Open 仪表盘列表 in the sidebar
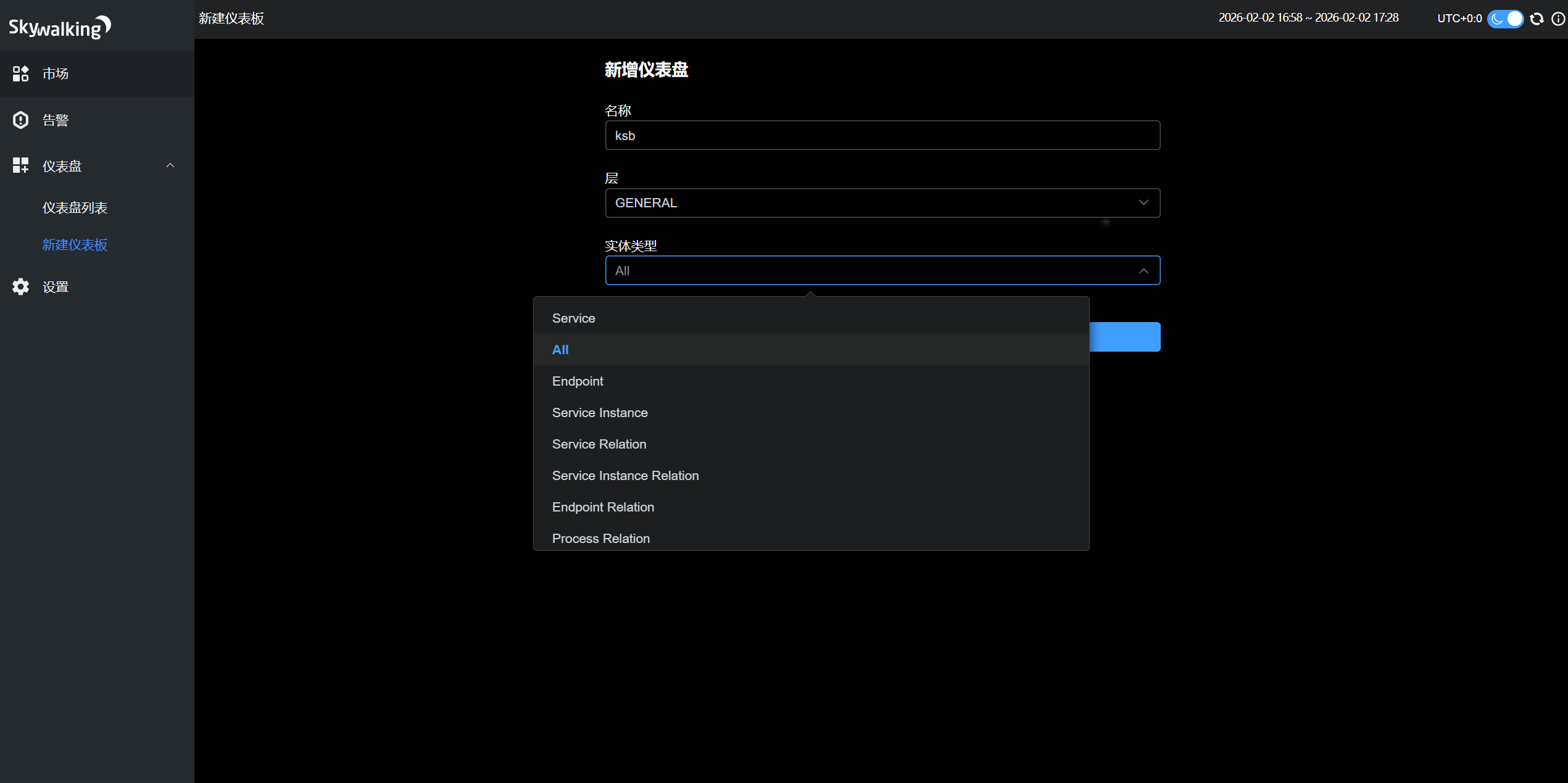 [x=75, y=208]
